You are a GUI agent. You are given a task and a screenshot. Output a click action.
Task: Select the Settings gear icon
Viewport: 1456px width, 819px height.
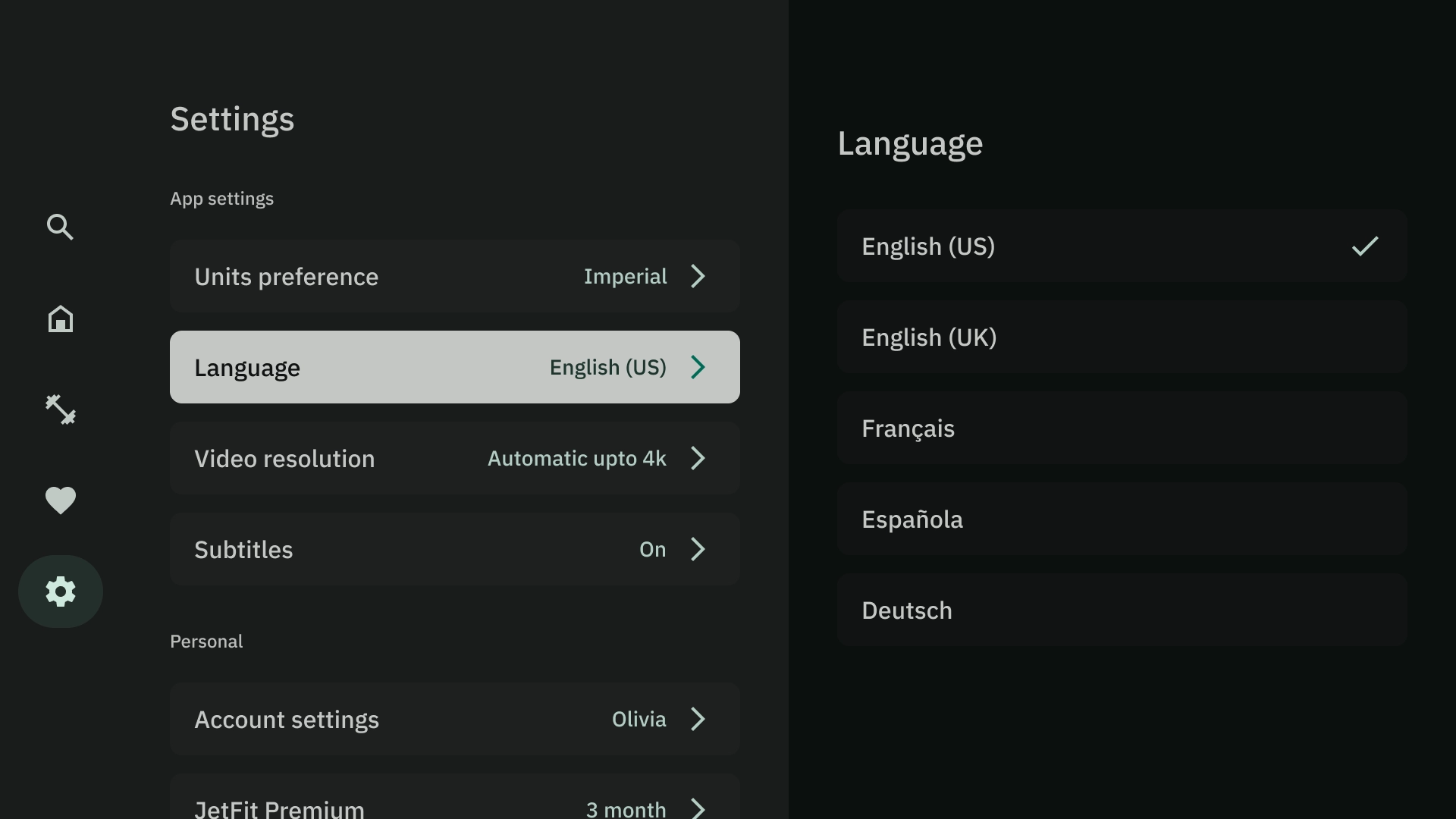[x=61, y=591]
